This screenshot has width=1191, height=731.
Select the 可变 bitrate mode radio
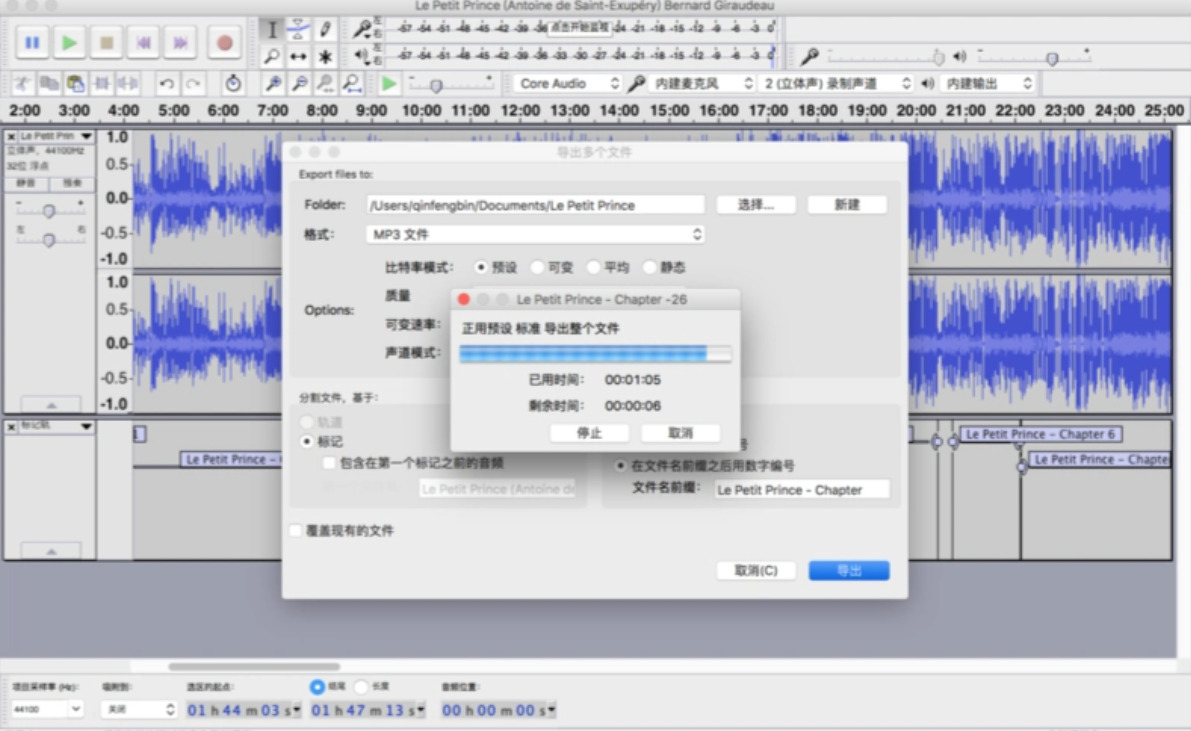tap(537, 267)
